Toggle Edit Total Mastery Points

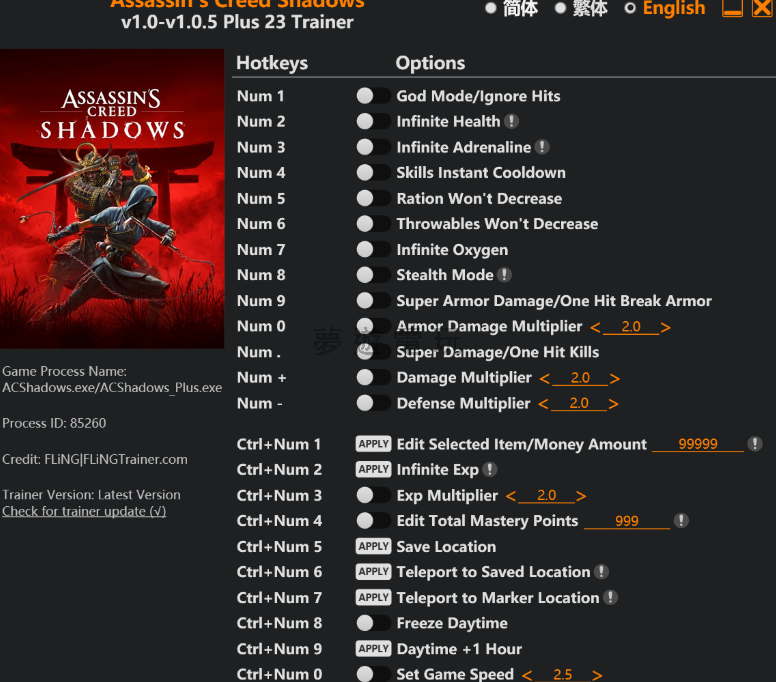[373, 521]
